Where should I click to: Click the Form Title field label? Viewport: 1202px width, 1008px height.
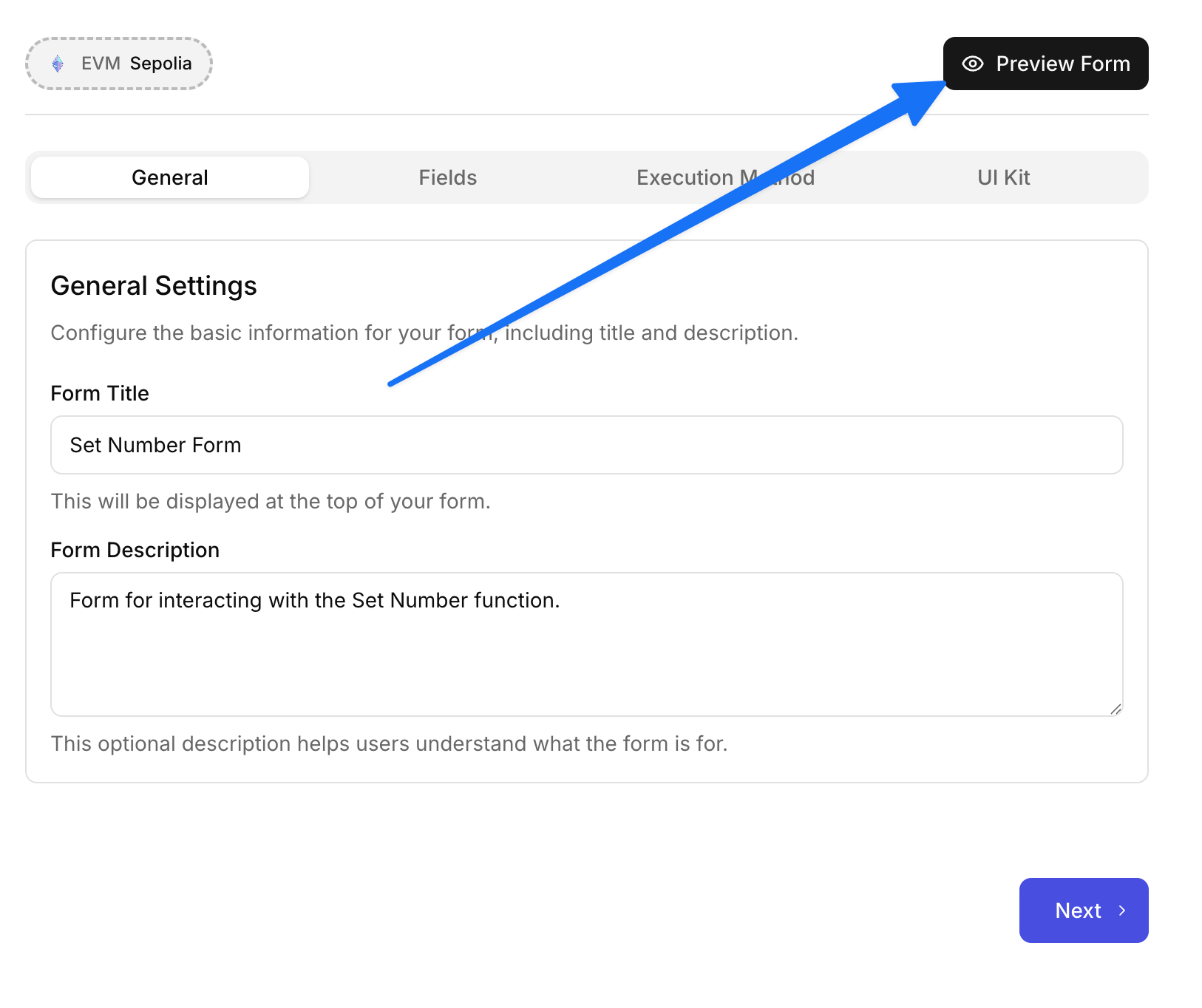tap(100, 393)
